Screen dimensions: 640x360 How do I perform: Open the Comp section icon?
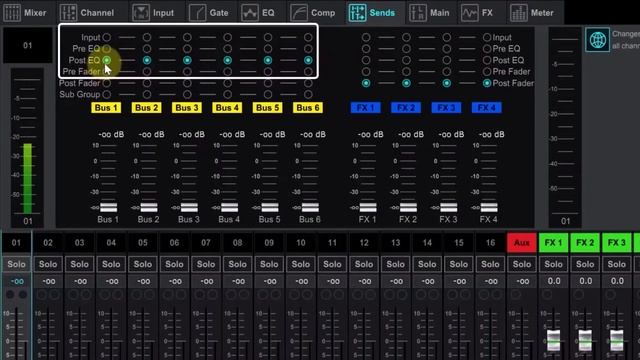click(x=299, y=13)
